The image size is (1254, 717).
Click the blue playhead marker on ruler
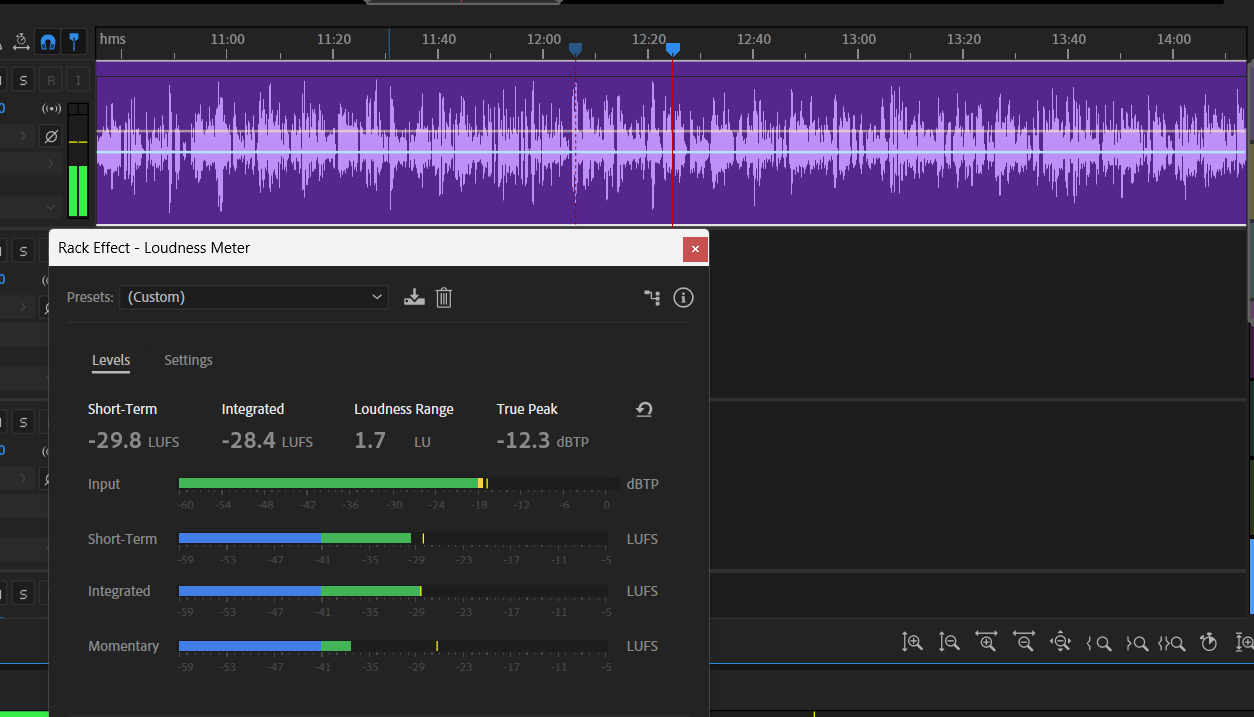pos(673,49)
